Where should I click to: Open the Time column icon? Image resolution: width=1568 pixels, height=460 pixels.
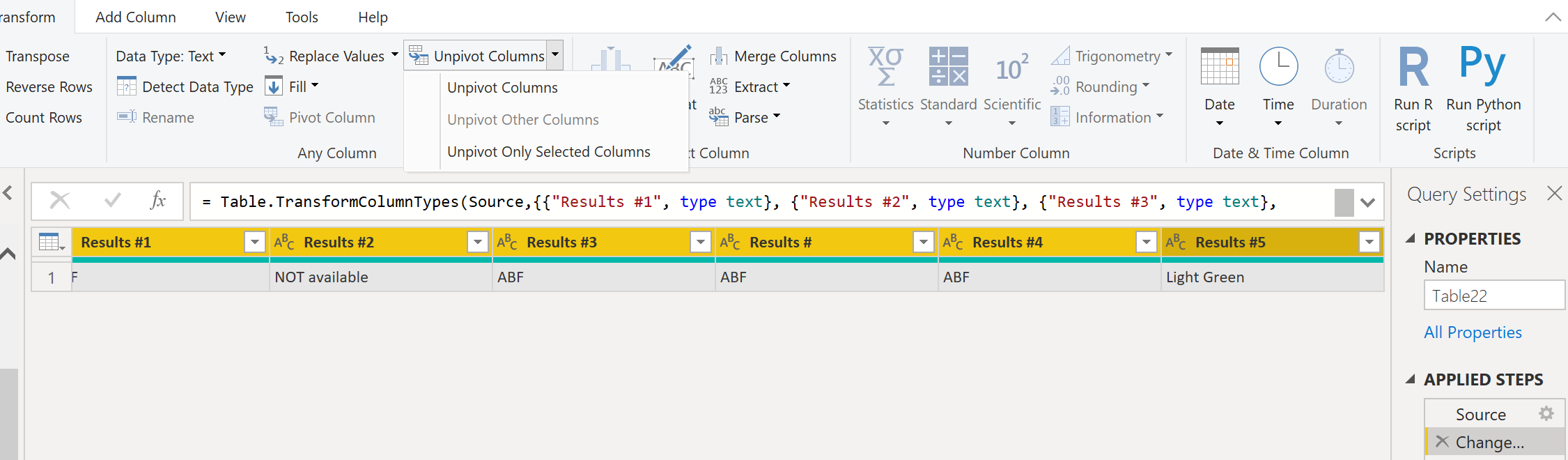[x=1278, y=67]
